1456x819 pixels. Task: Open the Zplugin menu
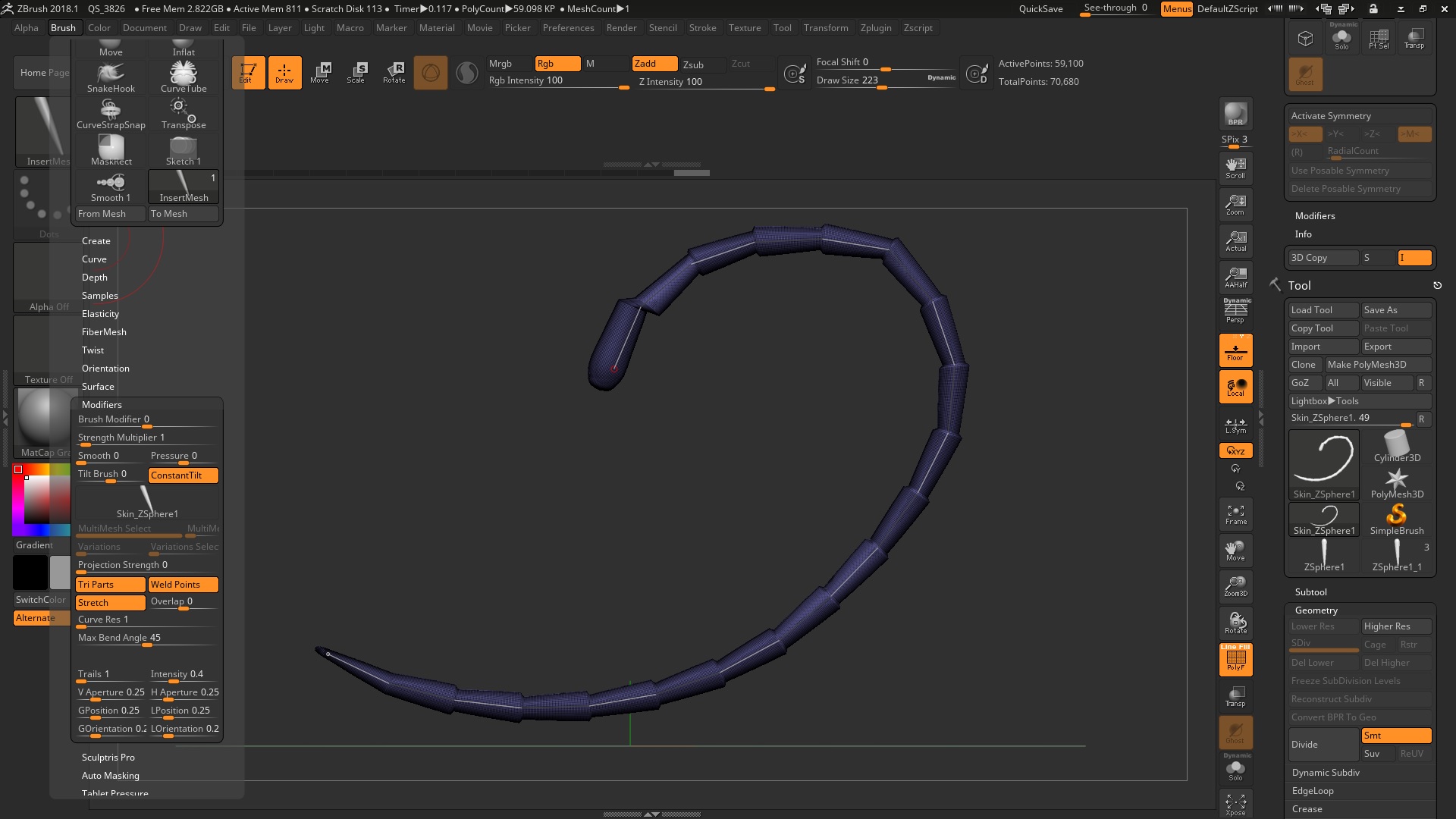[x=876, y=28]
